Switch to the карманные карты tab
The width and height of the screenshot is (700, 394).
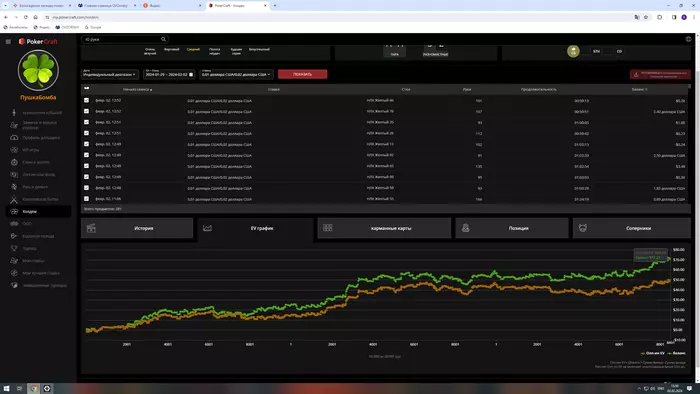pos(384,228)
